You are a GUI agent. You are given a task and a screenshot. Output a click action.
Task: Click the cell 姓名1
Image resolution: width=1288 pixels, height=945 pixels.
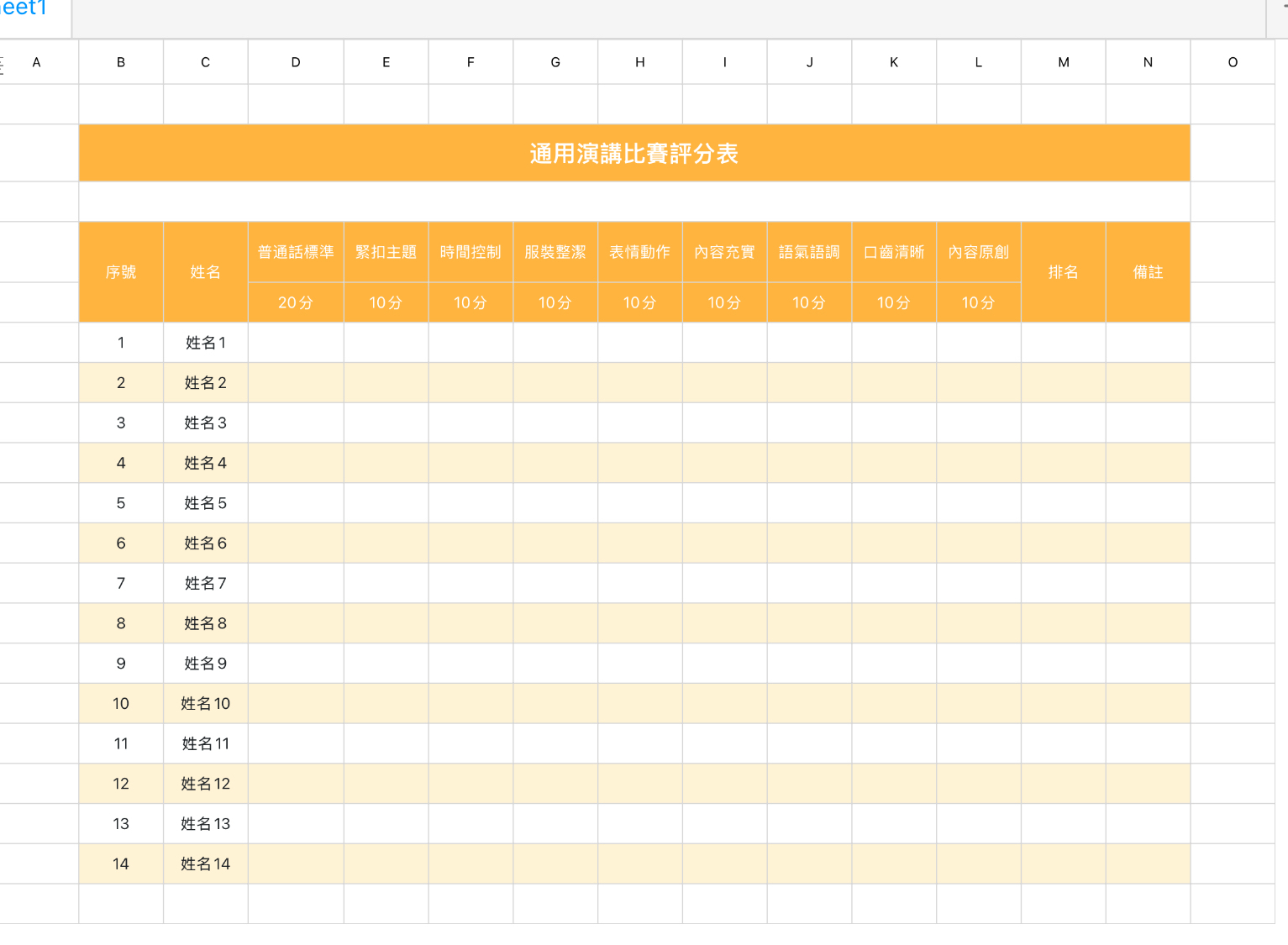tap(206, 343)
